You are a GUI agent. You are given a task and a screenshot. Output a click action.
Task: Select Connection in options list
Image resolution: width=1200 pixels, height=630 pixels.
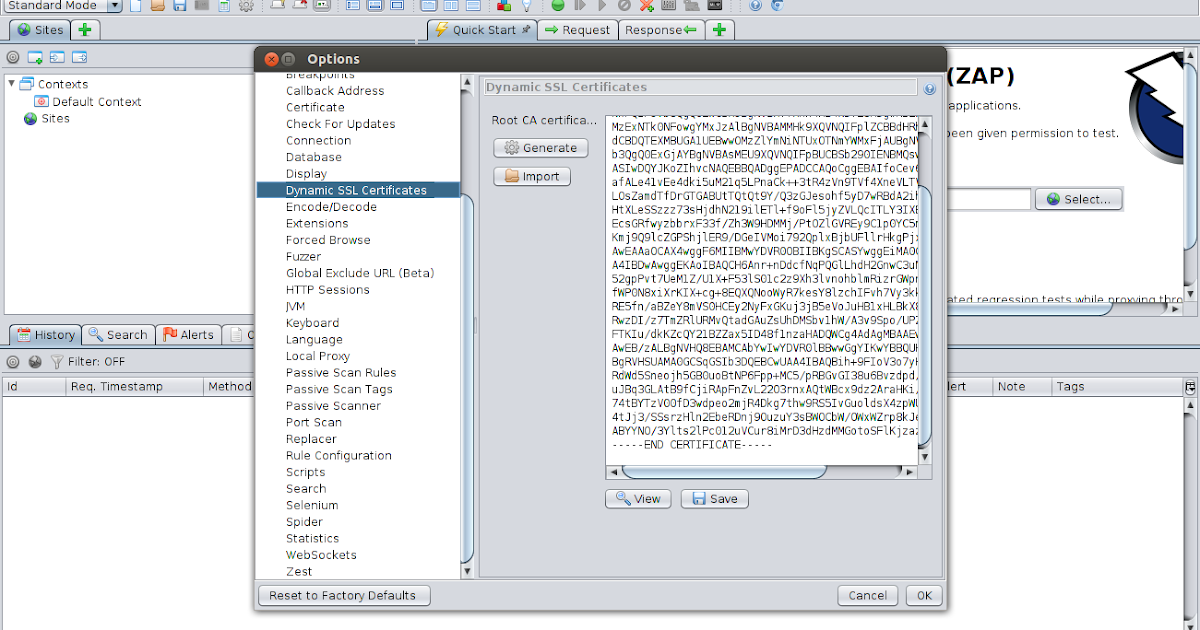click(318, 141)
